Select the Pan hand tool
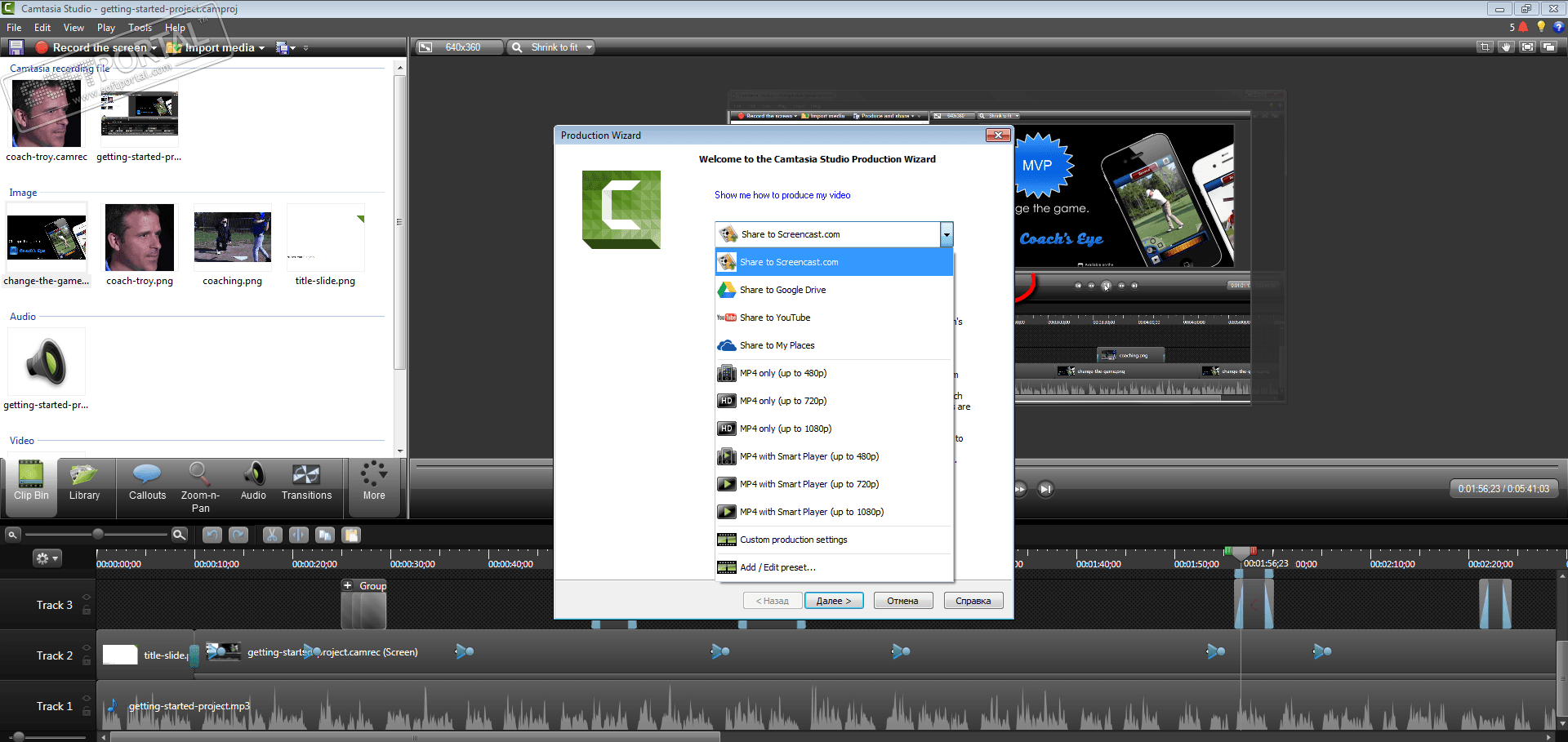 (x=1506, y=47)
